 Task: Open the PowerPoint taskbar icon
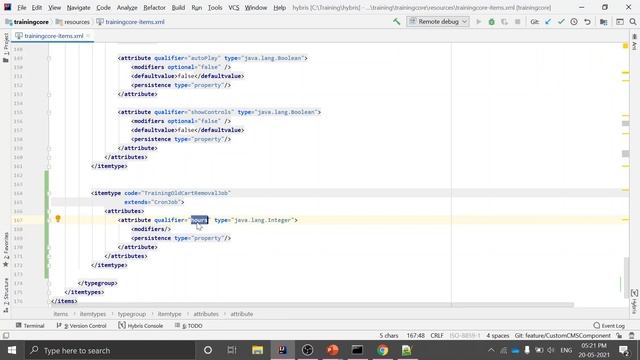(332, 350)
